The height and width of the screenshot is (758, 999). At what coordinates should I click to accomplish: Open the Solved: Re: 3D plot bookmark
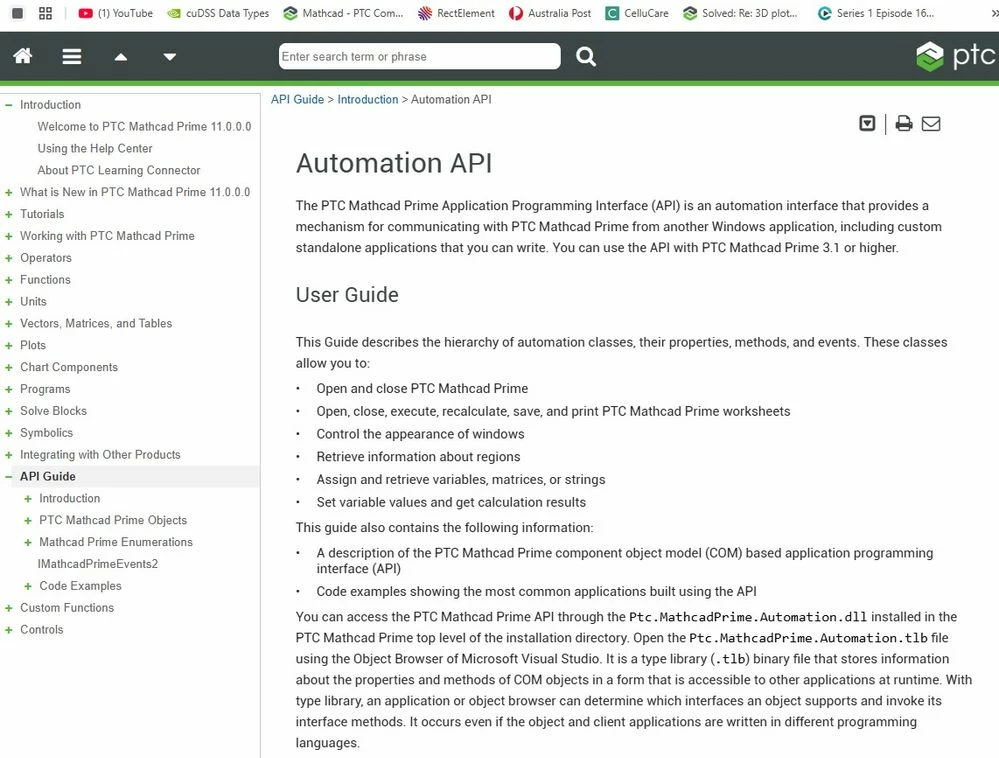click(740, 13)
